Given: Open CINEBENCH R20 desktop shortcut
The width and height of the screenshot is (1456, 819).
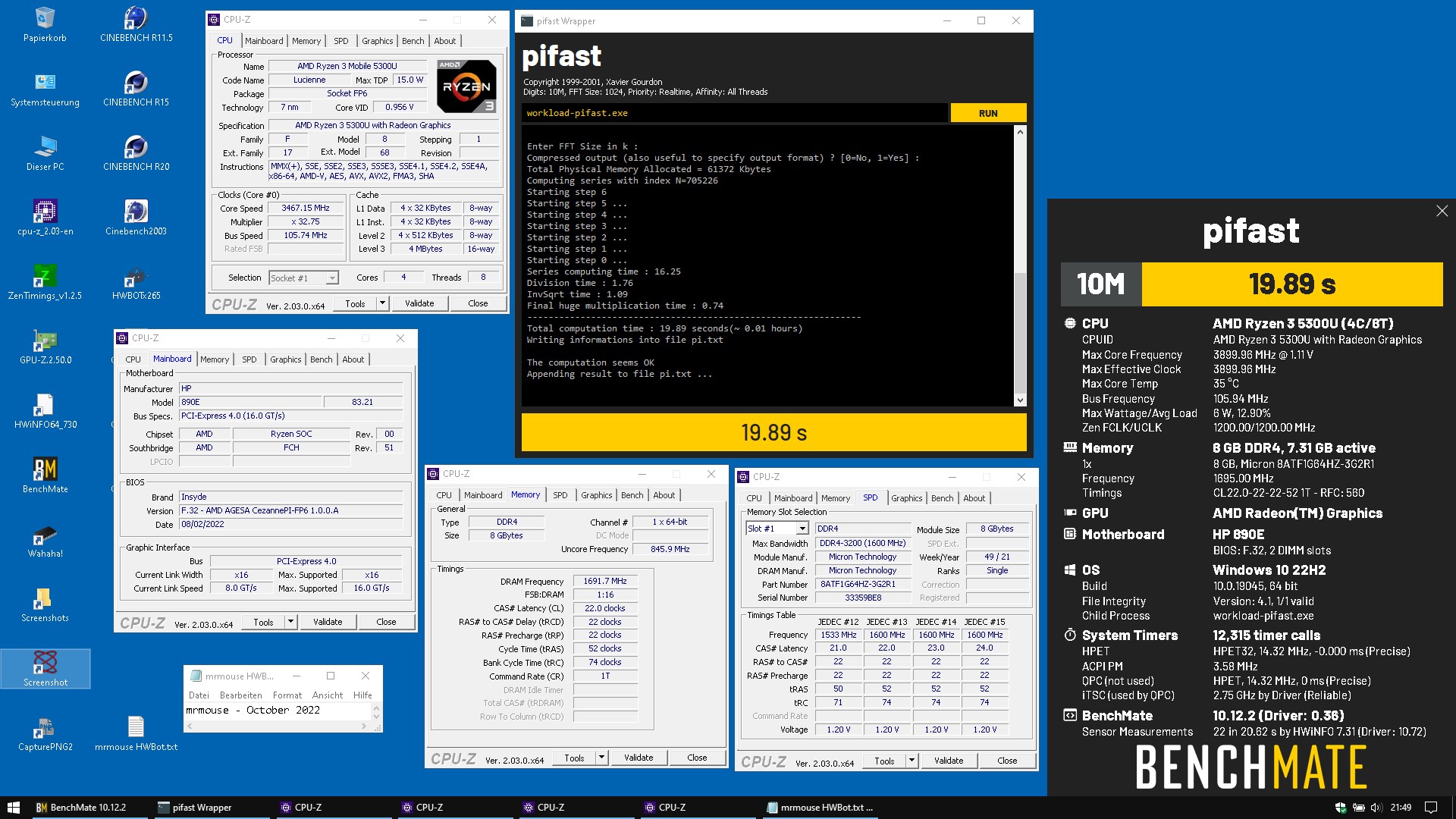Looking at the screenshot, I should [136, 153].
